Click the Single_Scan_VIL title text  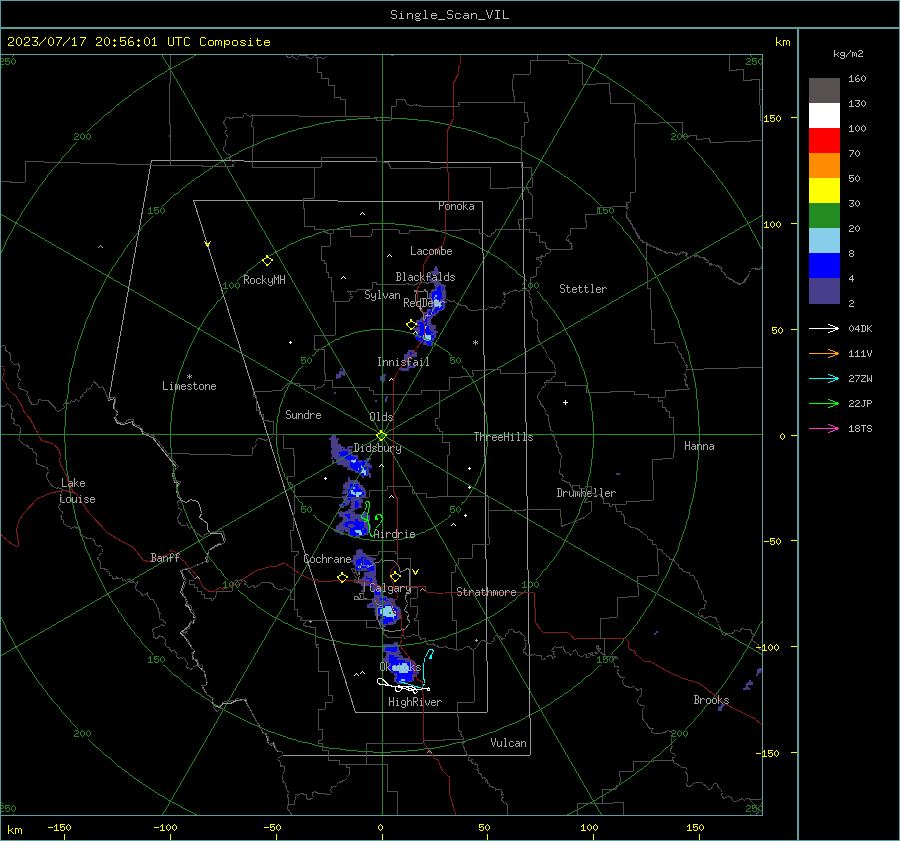pyautogui.click(x=449, y=15)
